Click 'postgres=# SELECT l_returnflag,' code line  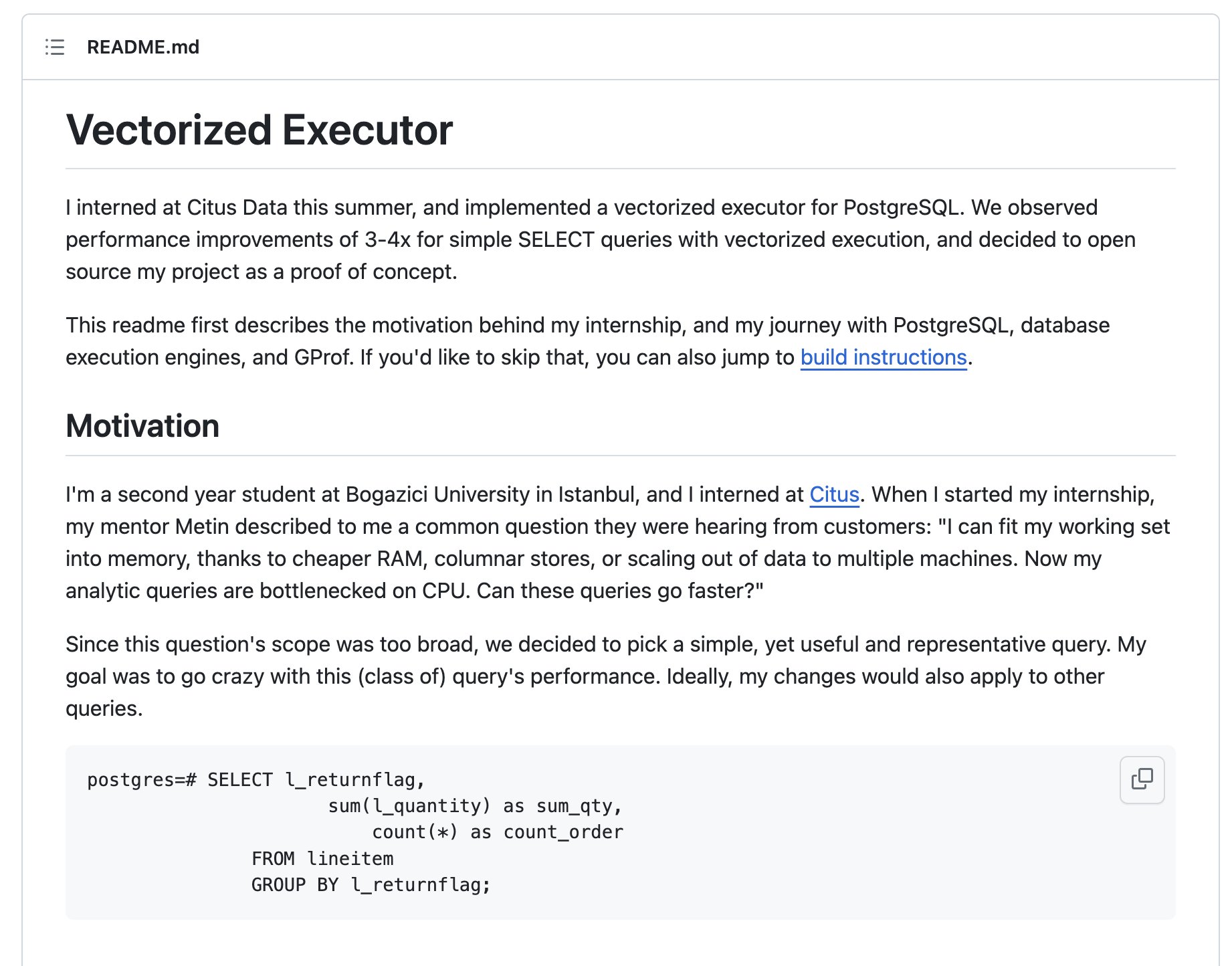(256, 780)
